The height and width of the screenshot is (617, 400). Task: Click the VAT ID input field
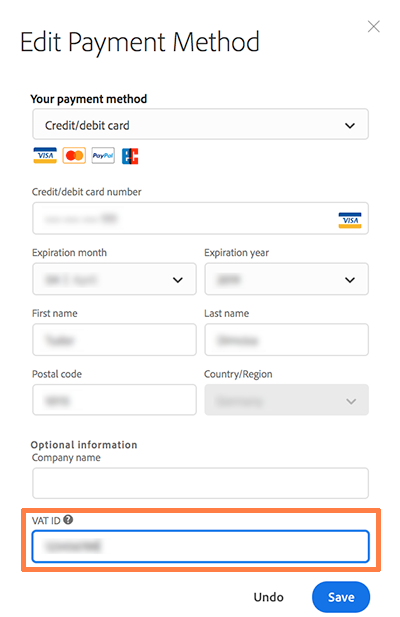pos(200,546)
